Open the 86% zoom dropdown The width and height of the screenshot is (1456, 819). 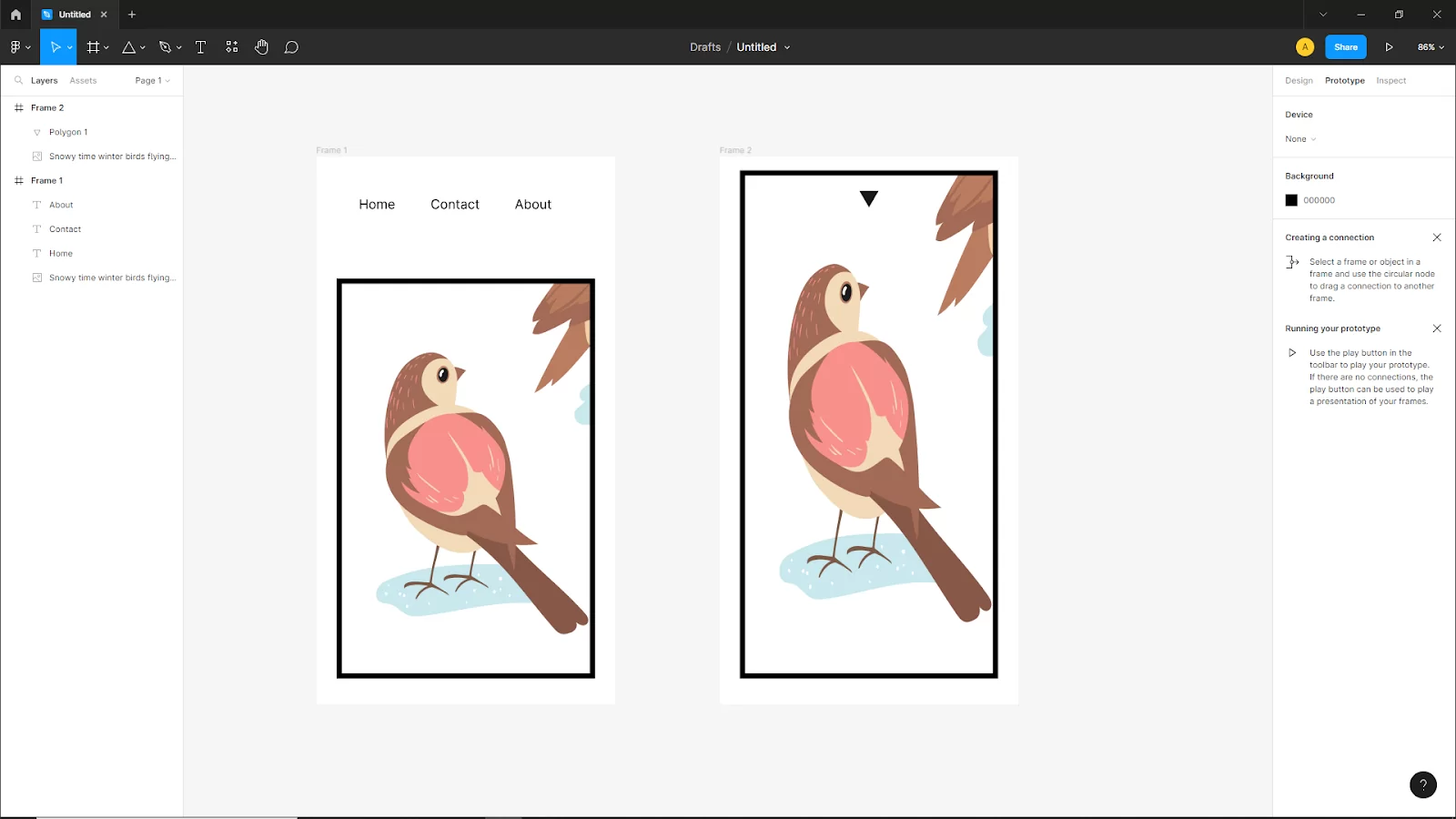[x=1431, y=47]
